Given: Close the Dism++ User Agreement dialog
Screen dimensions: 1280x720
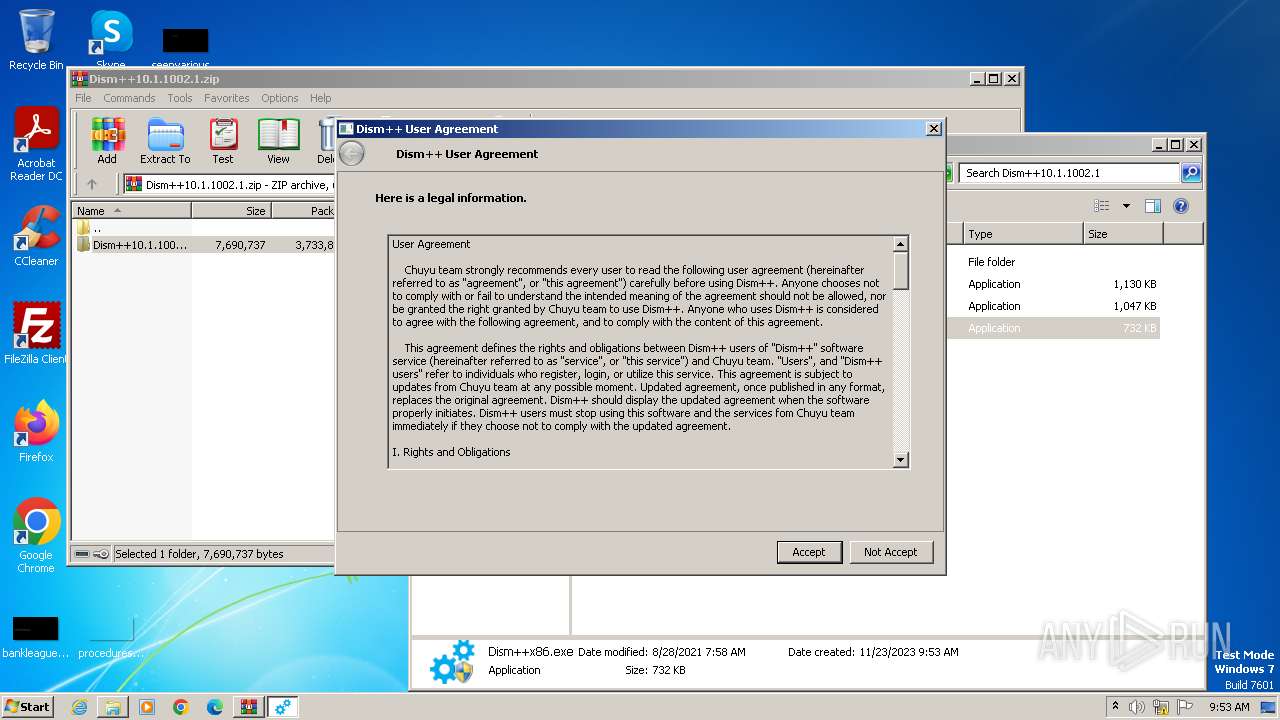Looking at the screenshot, I should [933, 129].
